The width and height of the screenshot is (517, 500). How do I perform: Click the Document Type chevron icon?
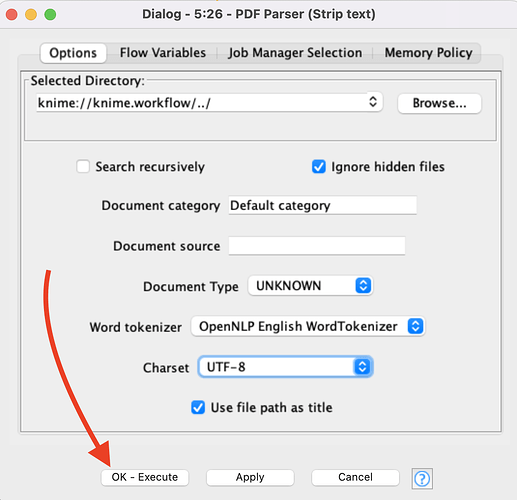tap(363, 286)
